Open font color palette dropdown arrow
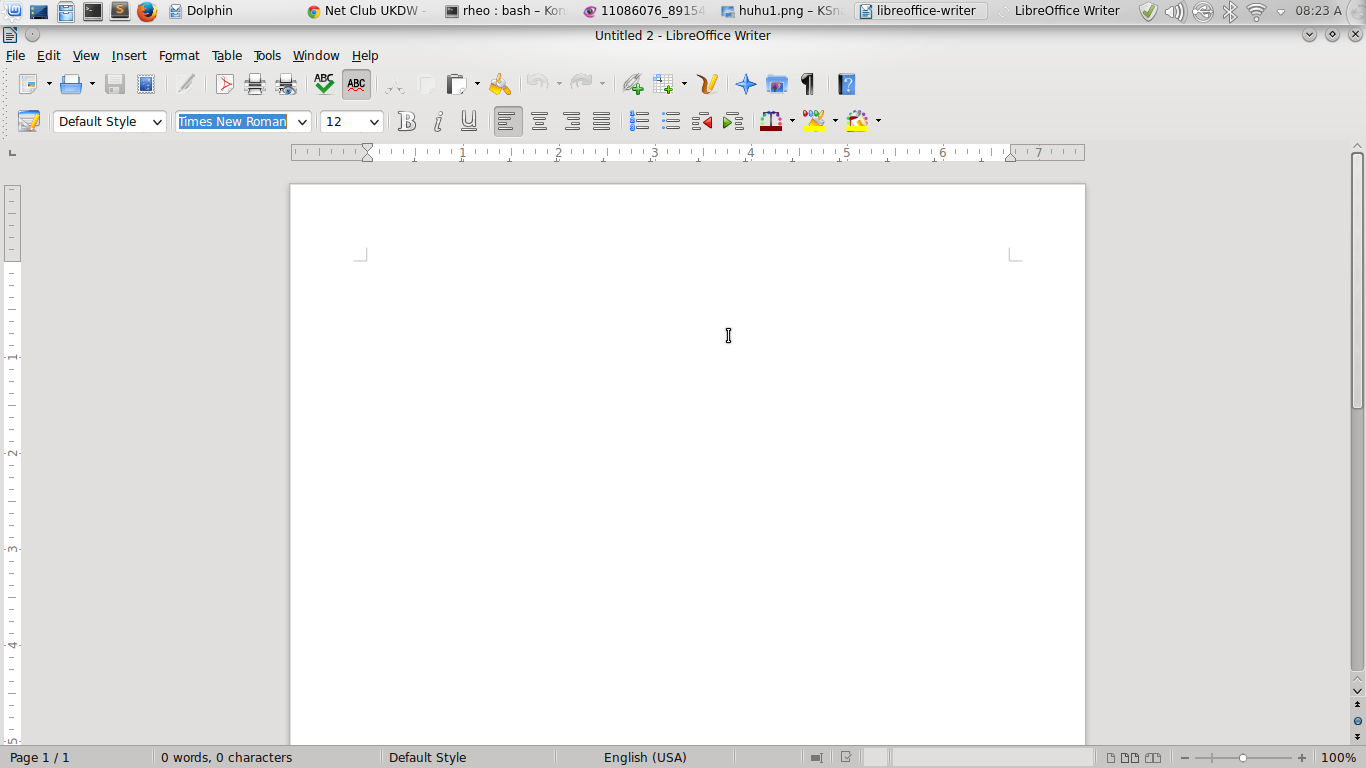The width and height of the screenshot is (1366, 768). coord(792,121)
